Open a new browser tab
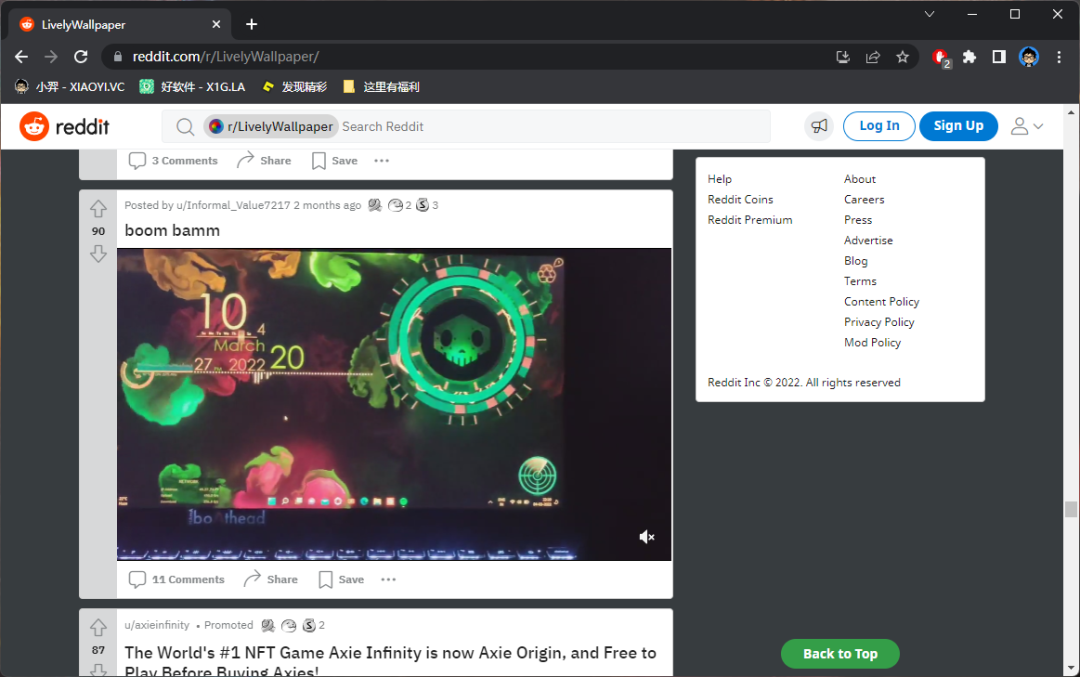1080x677 pixels. 251,24
